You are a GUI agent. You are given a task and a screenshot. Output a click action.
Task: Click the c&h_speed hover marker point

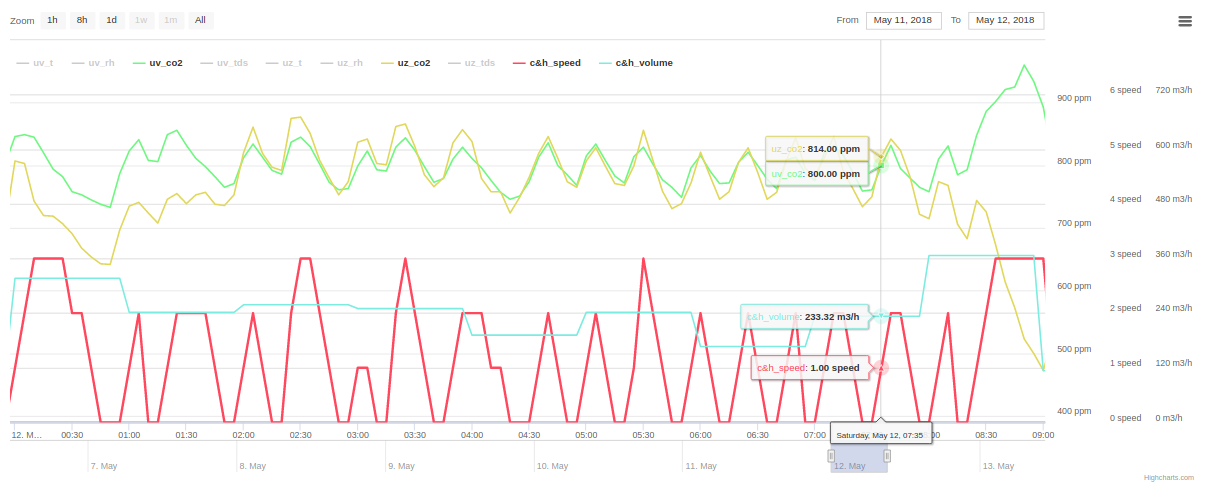pyautogui.click(x=881, y=367)
